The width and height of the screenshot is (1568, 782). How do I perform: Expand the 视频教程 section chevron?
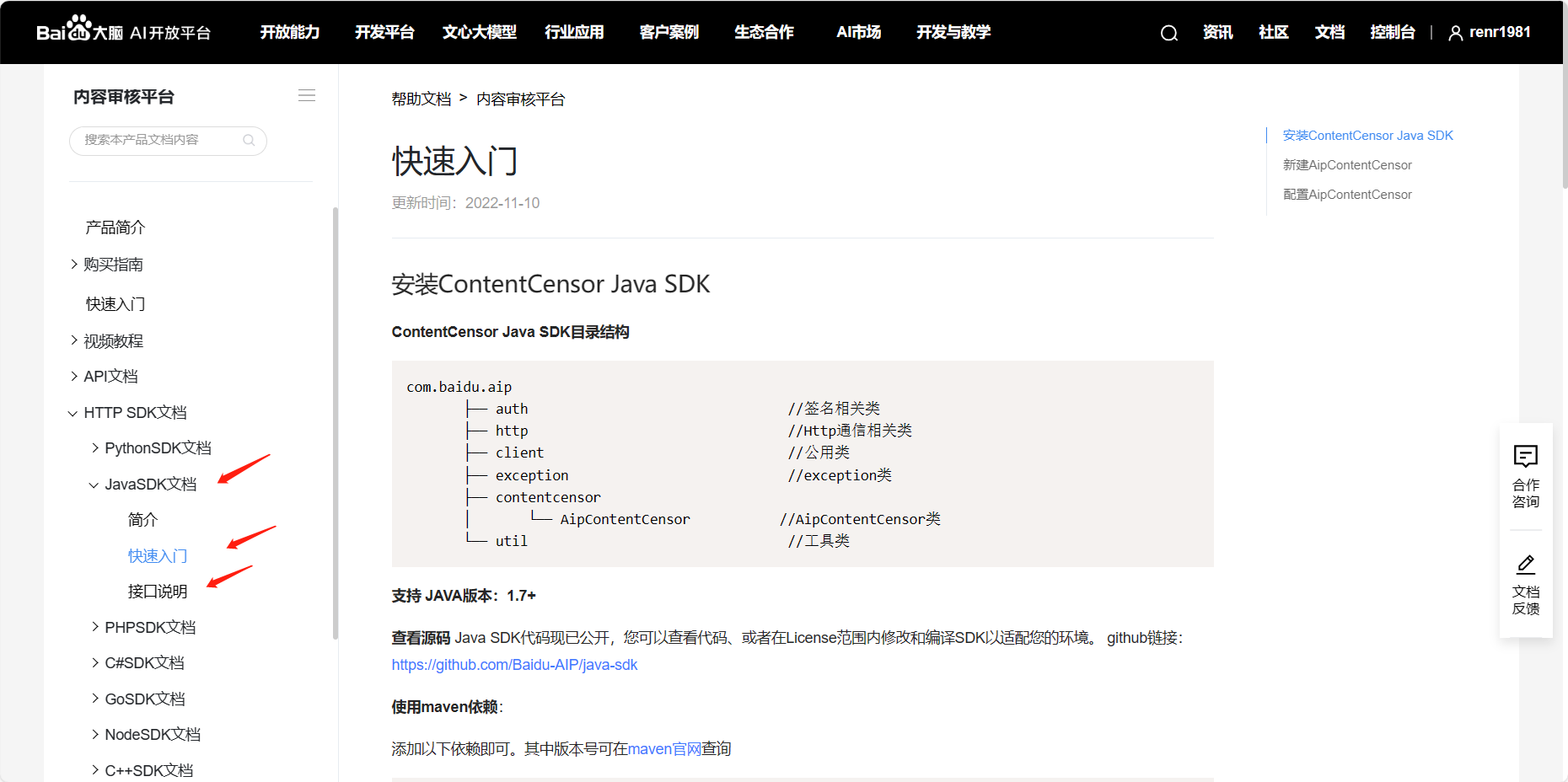pyautogui.click(x=74, y=340)
